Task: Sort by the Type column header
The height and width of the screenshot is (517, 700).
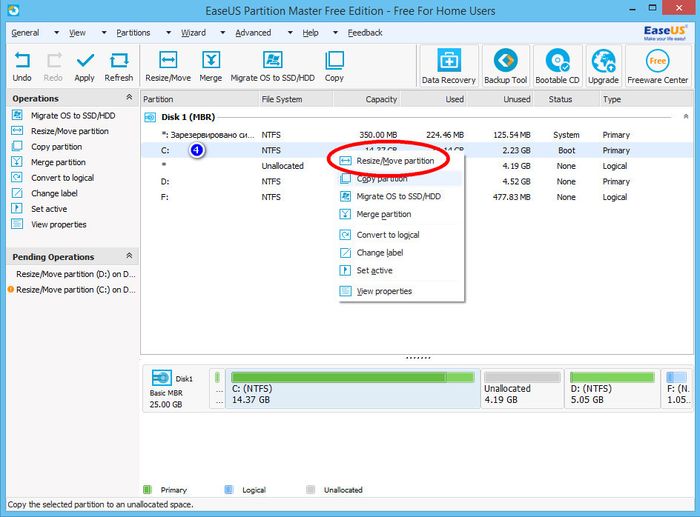Action: click(x=646, y=99)
